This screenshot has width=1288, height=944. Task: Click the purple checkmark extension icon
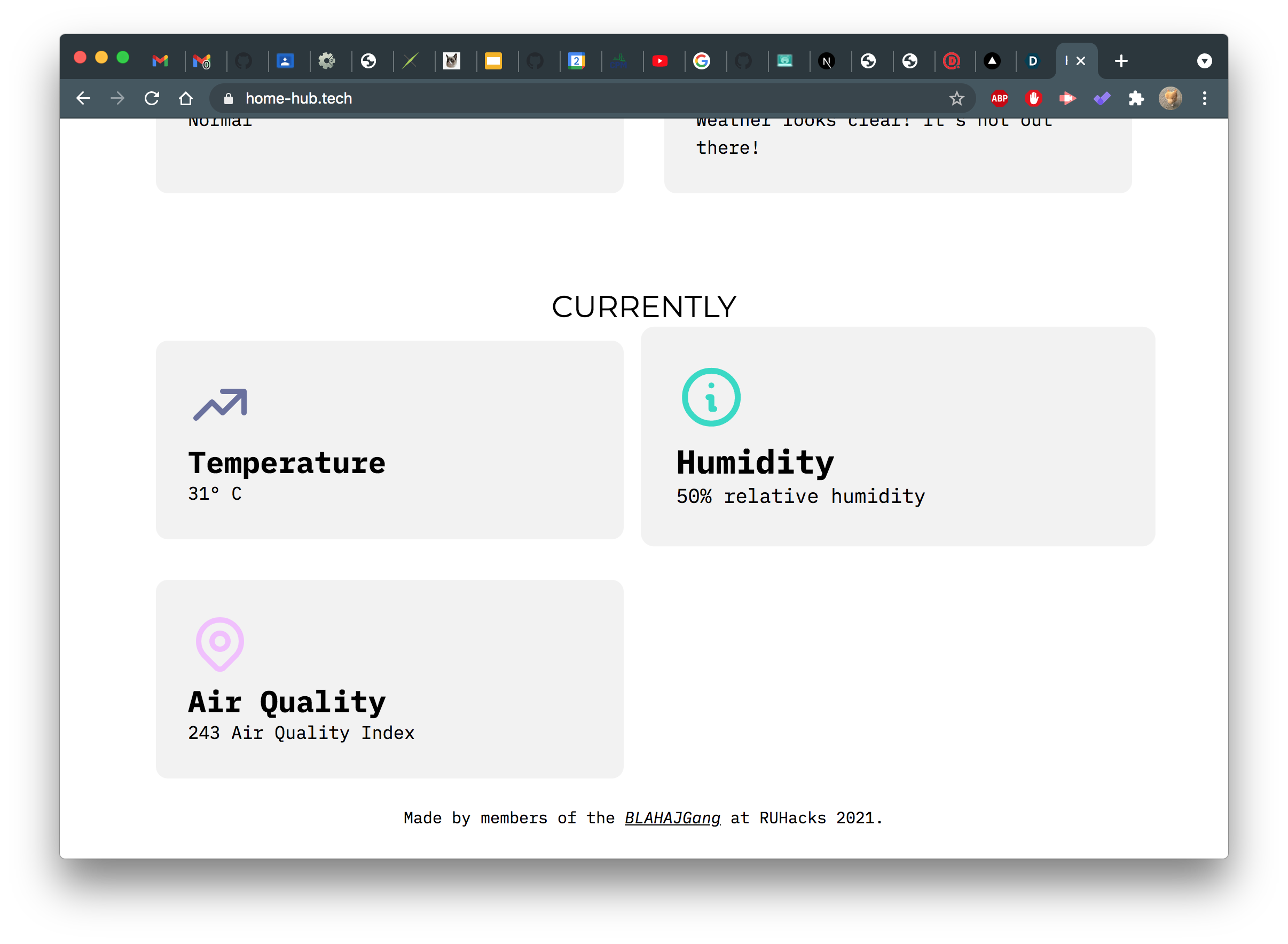[x=1102, y=98]
